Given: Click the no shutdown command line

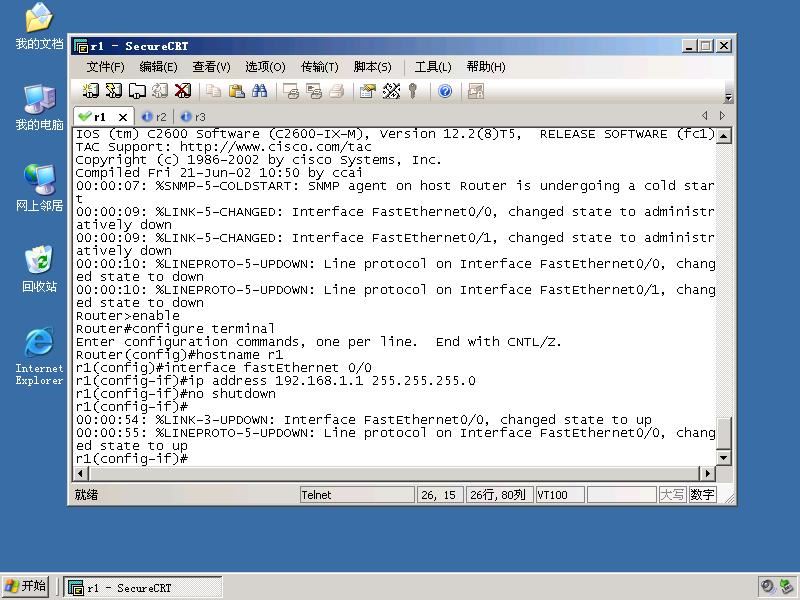Looking at the screenshot, I should pyautogui.click(x=176, y=394).
